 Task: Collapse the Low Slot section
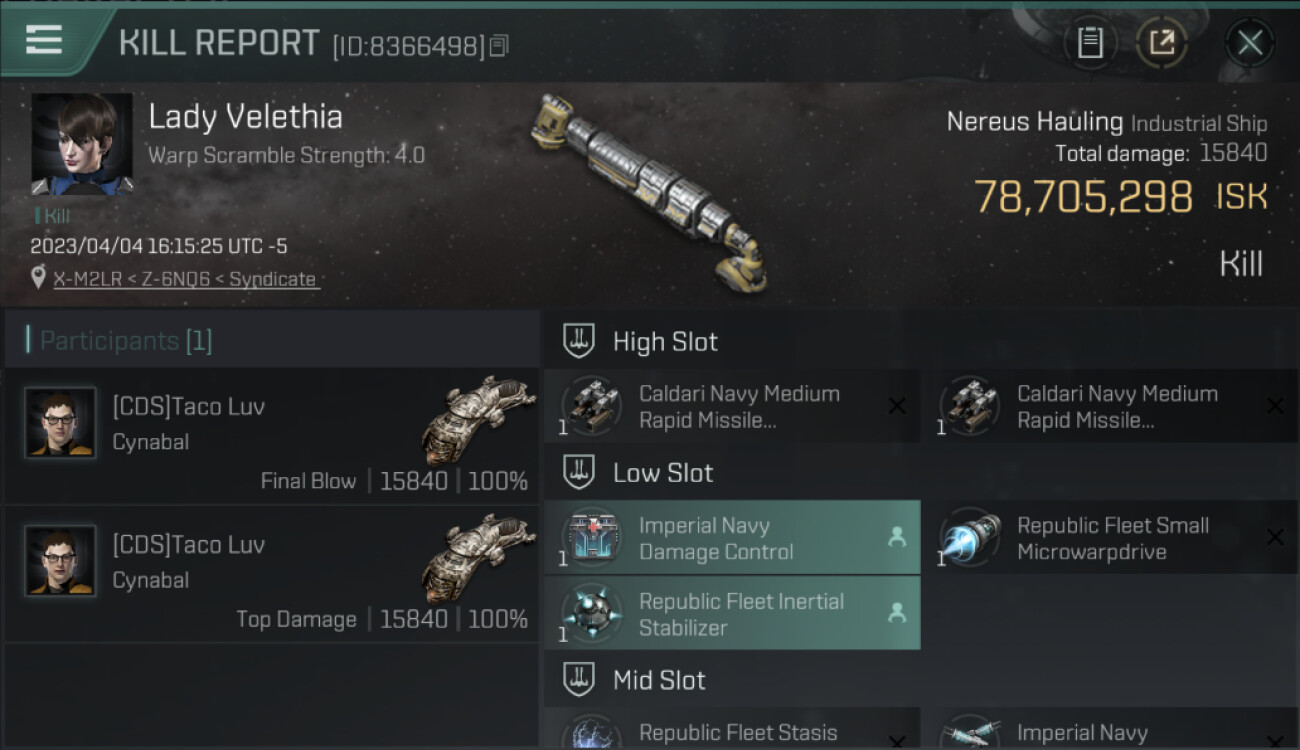click(x=579, y=472)
